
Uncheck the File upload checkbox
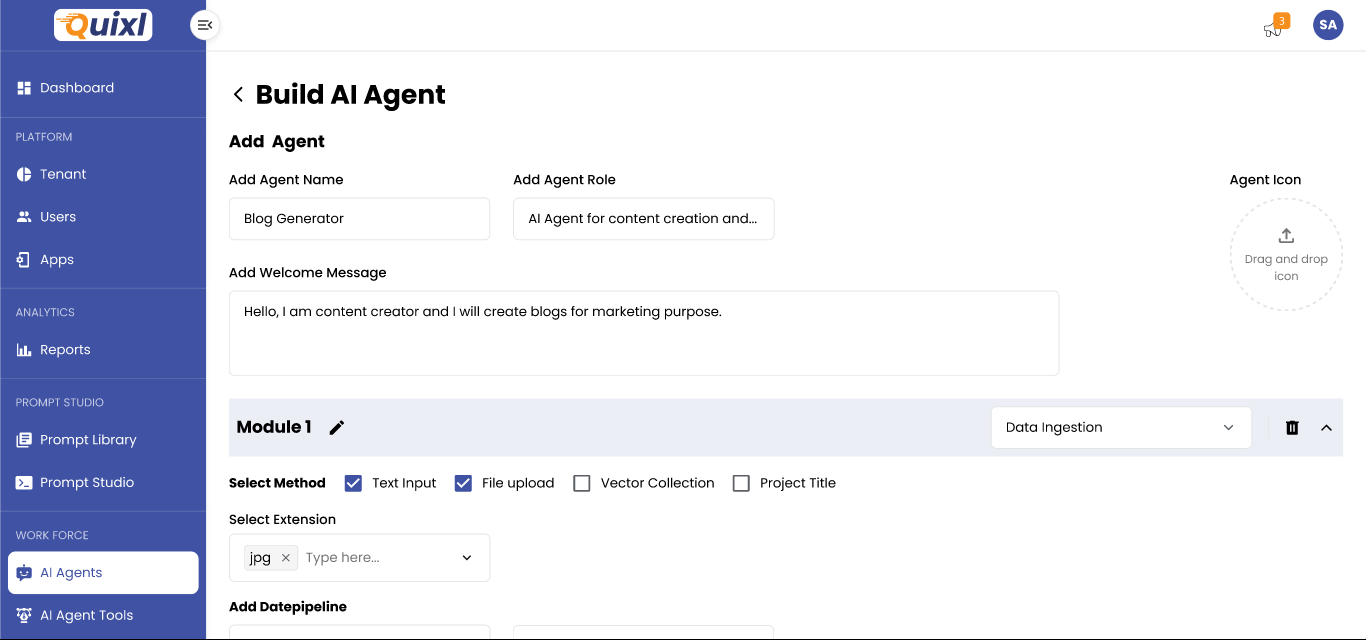(463, 483)
